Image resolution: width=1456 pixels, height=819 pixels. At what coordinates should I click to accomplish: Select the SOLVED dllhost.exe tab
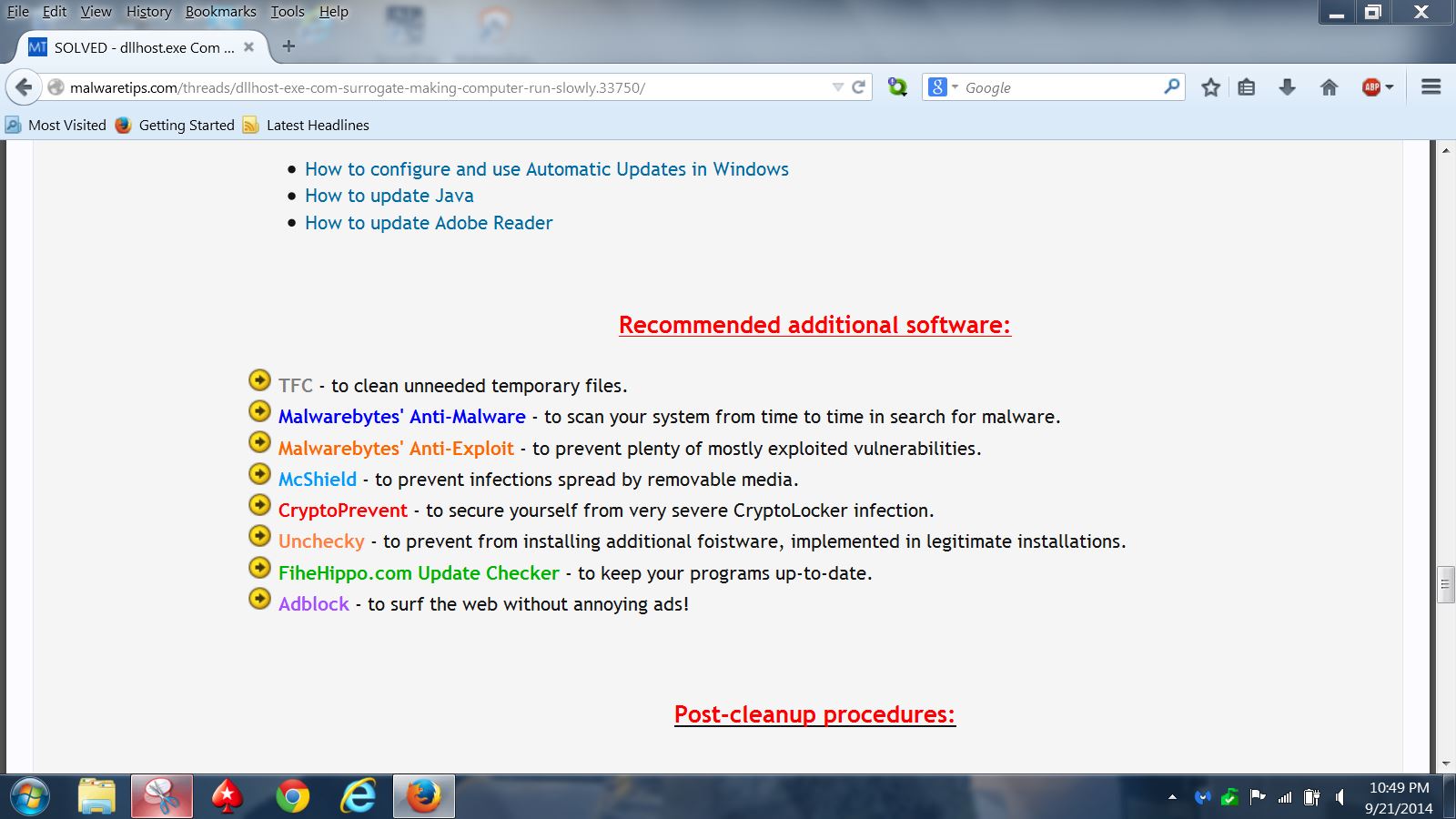click(144, 47)
